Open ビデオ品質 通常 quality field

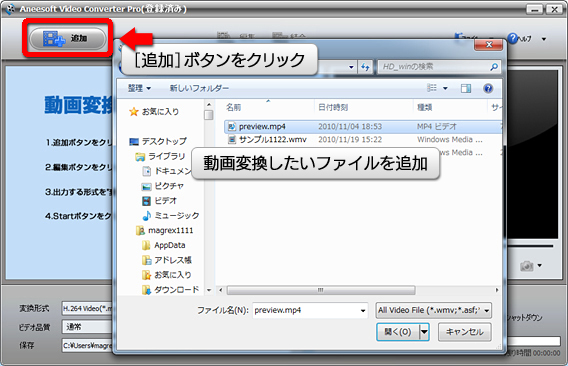coord(87,327)
